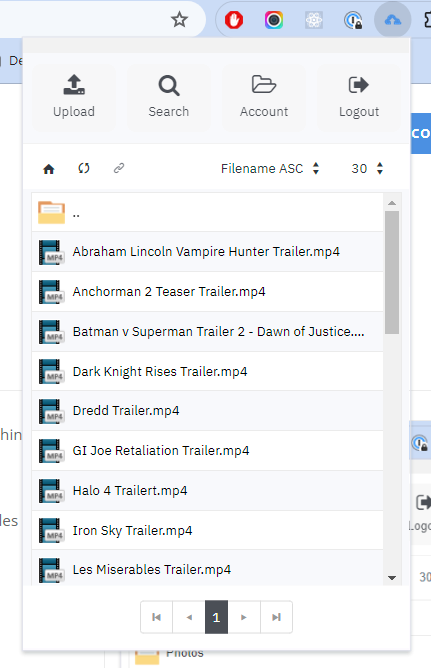Go to last page in pagination
The height and width of the screenshot is (668, 431).
pos(276,617)
